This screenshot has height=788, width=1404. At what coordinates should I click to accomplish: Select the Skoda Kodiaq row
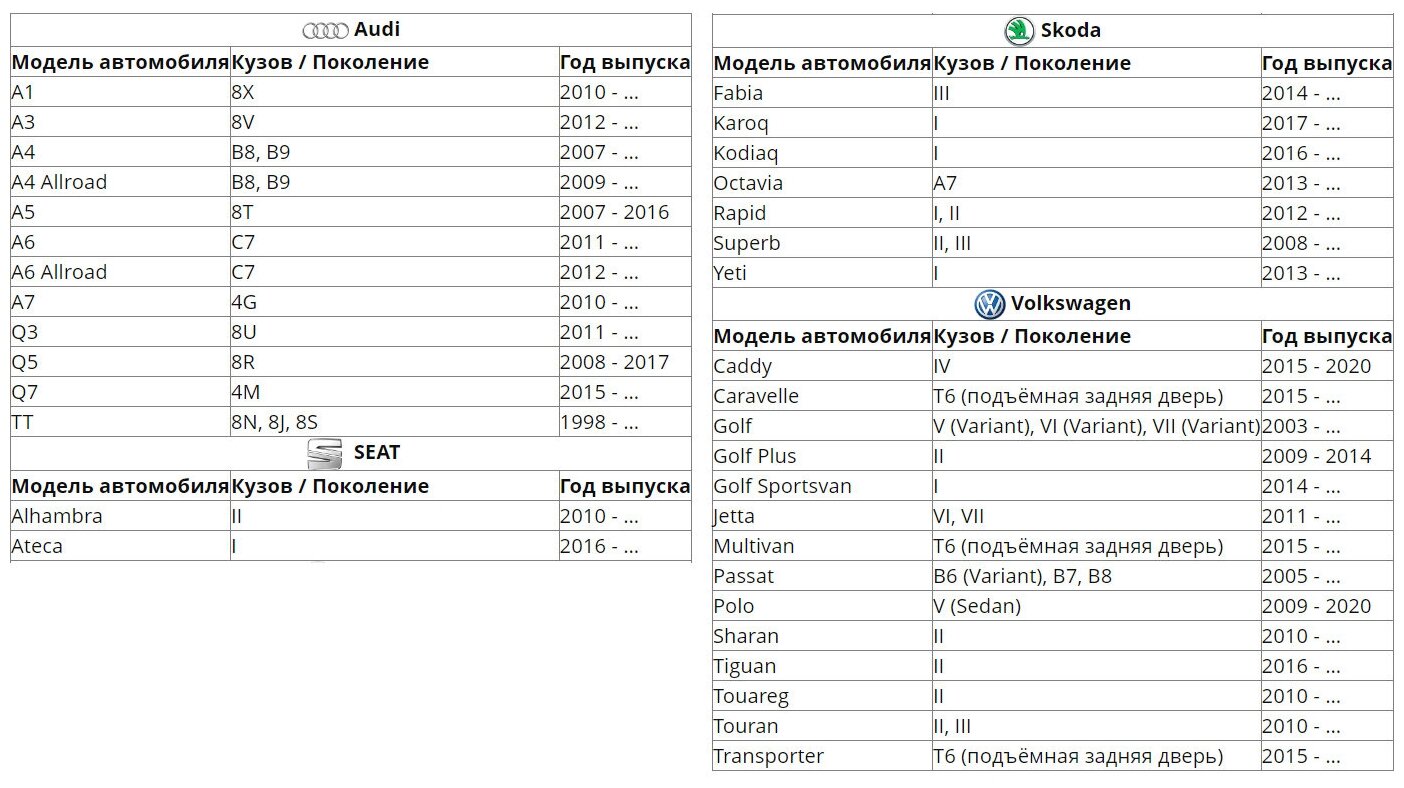click(x=1053, y=153)
